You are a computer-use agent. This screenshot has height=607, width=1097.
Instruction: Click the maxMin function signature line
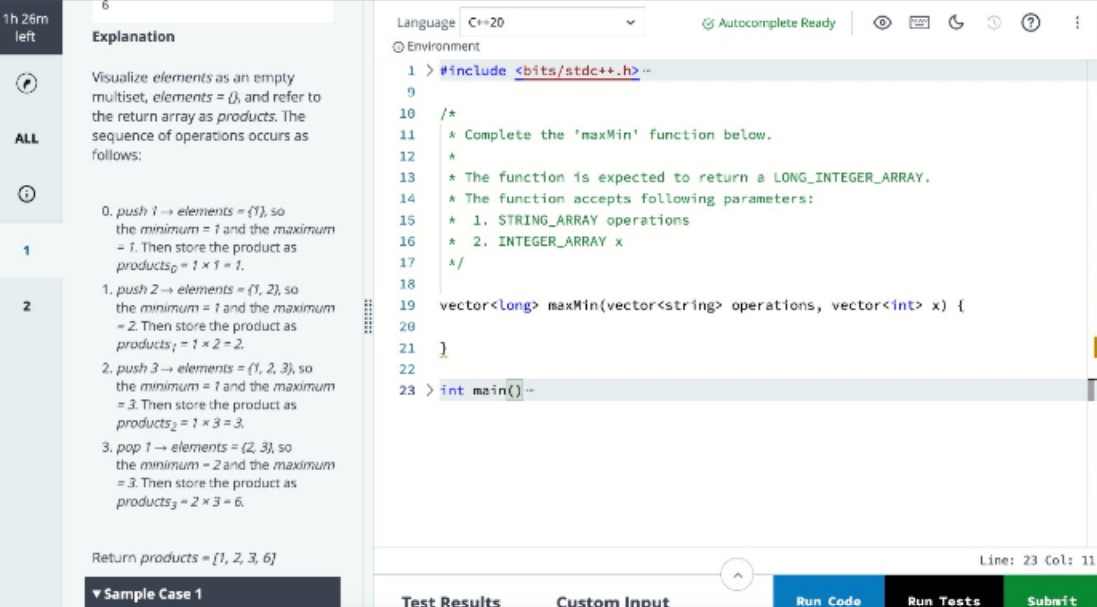pos(702,305)
